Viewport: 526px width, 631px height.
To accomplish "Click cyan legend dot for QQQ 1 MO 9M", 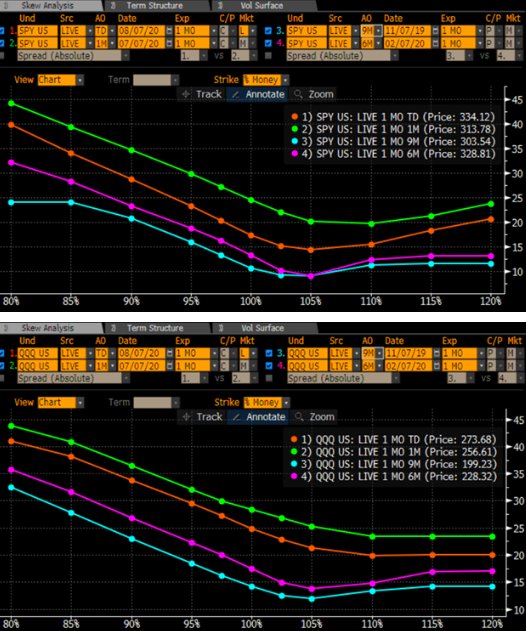I will point(294,464).
